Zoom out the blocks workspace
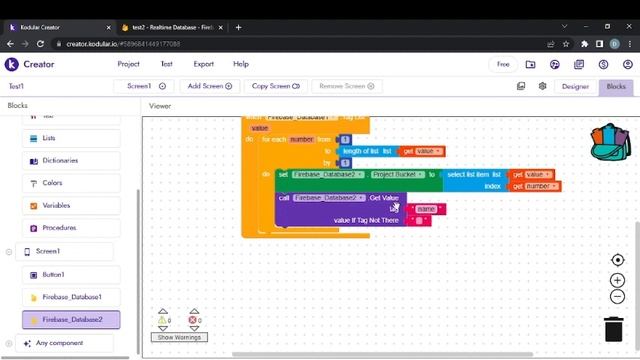This screenshot has height=360, width=640. point(617,296)
